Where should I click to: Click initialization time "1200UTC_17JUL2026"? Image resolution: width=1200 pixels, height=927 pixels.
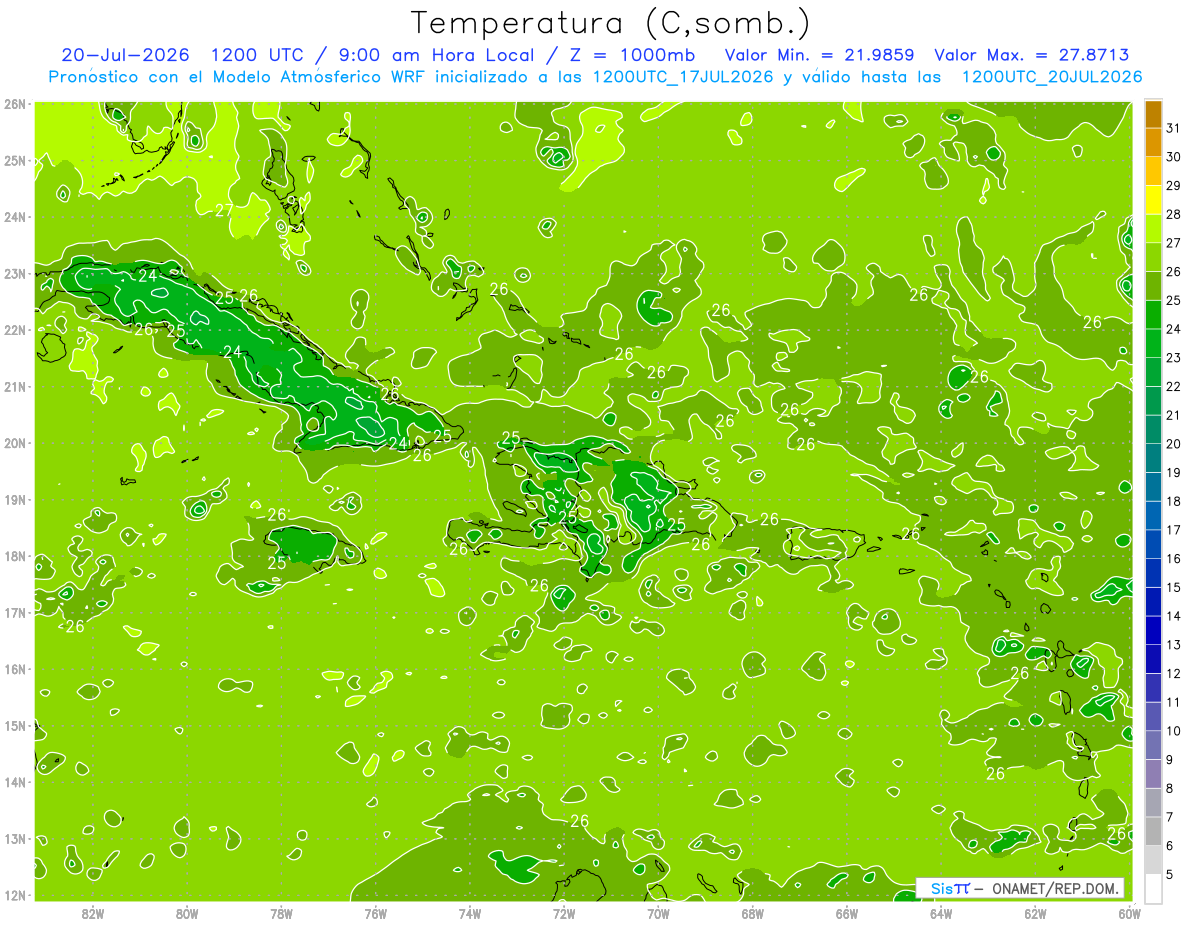[683, 76]
